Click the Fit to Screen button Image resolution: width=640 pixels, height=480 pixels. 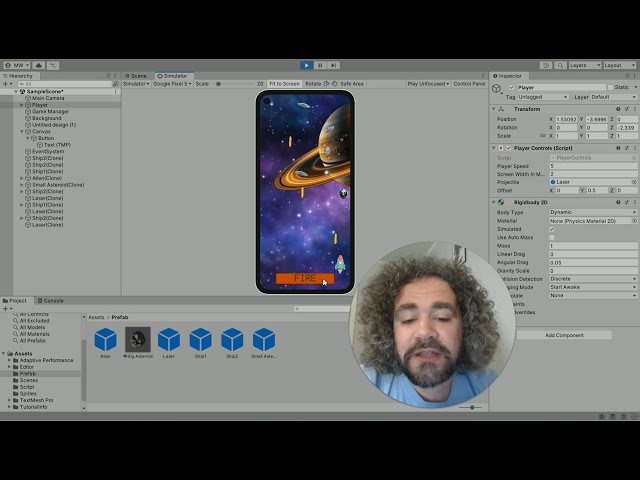(284, 84)
